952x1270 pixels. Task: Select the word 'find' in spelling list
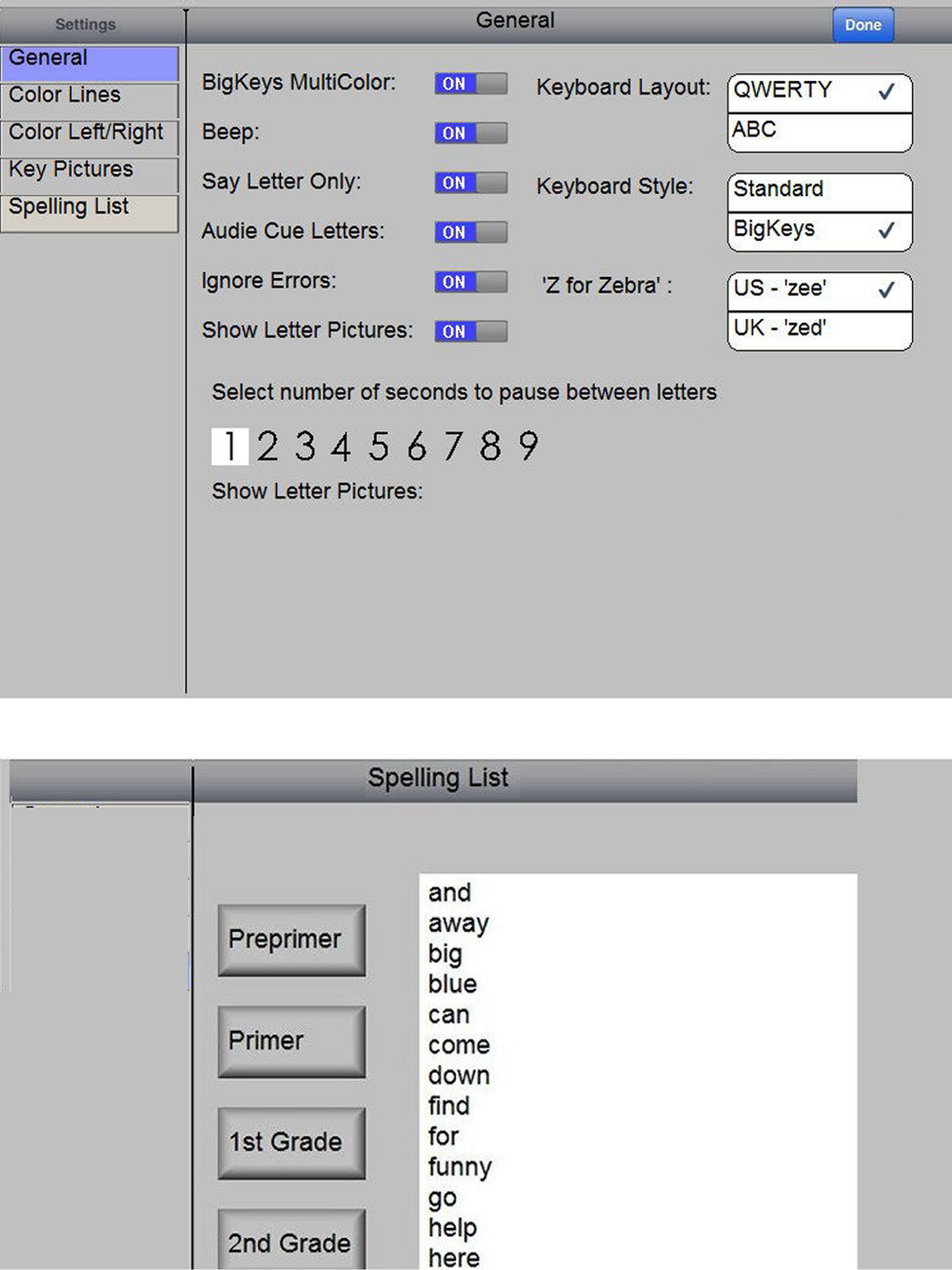448,1106
